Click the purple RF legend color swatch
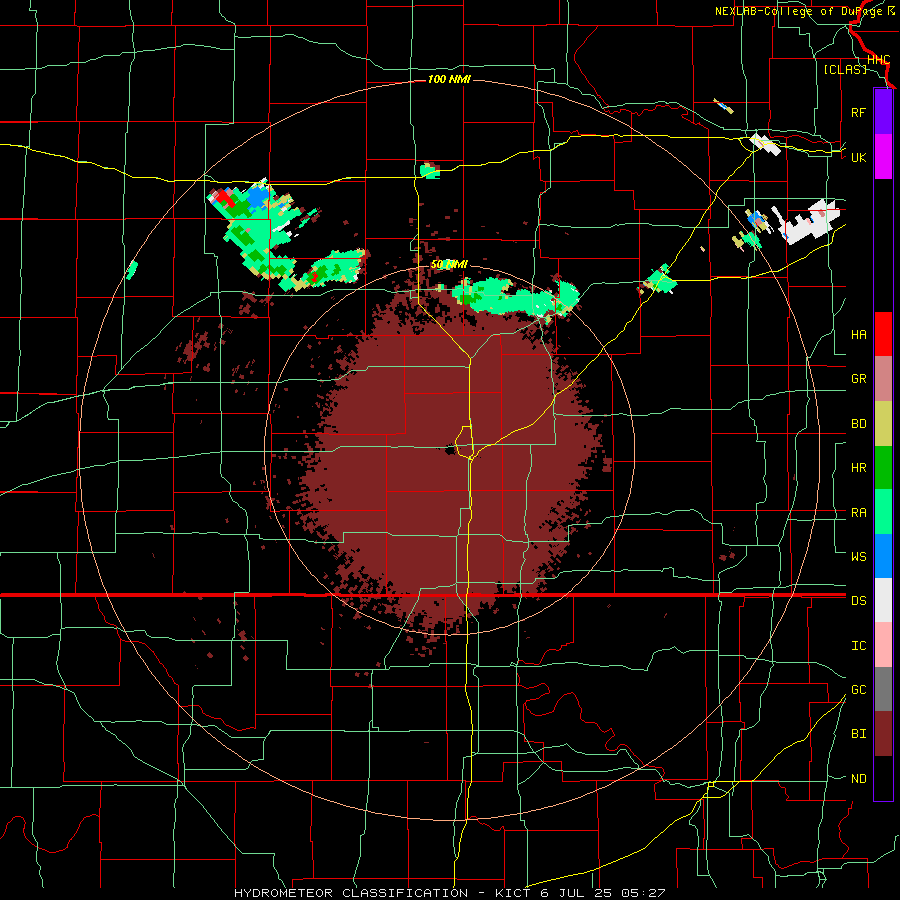The width and height of the screenshot is (900, 900). 883,112
